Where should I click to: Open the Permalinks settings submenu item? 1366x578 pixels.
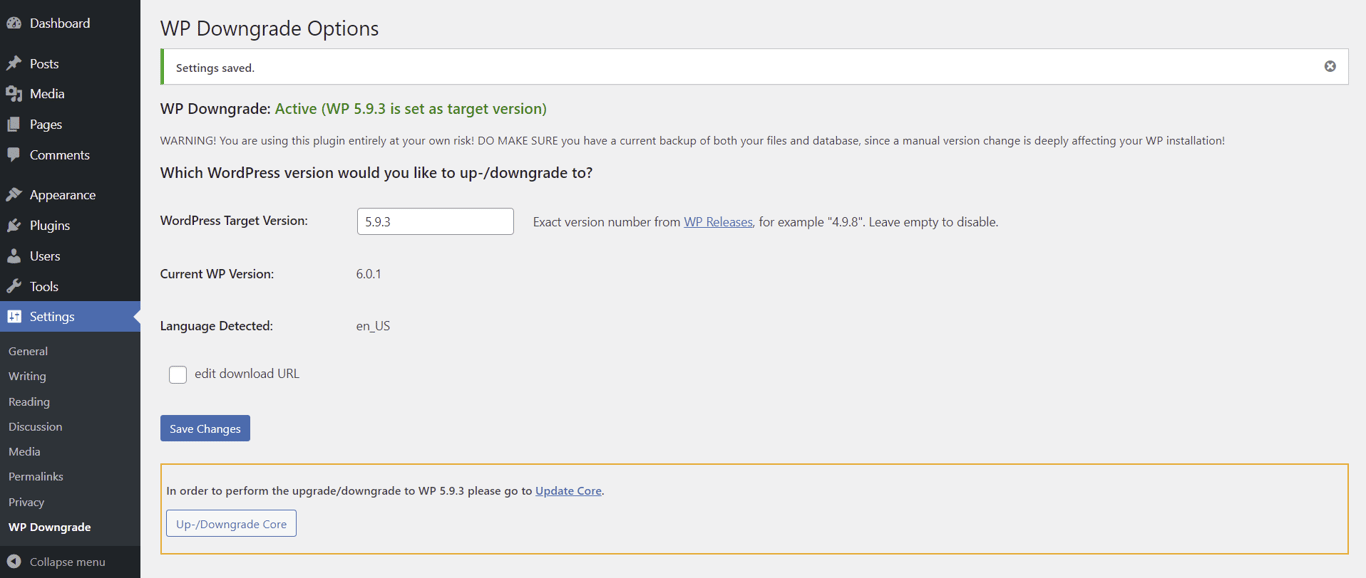coord(36,477)
